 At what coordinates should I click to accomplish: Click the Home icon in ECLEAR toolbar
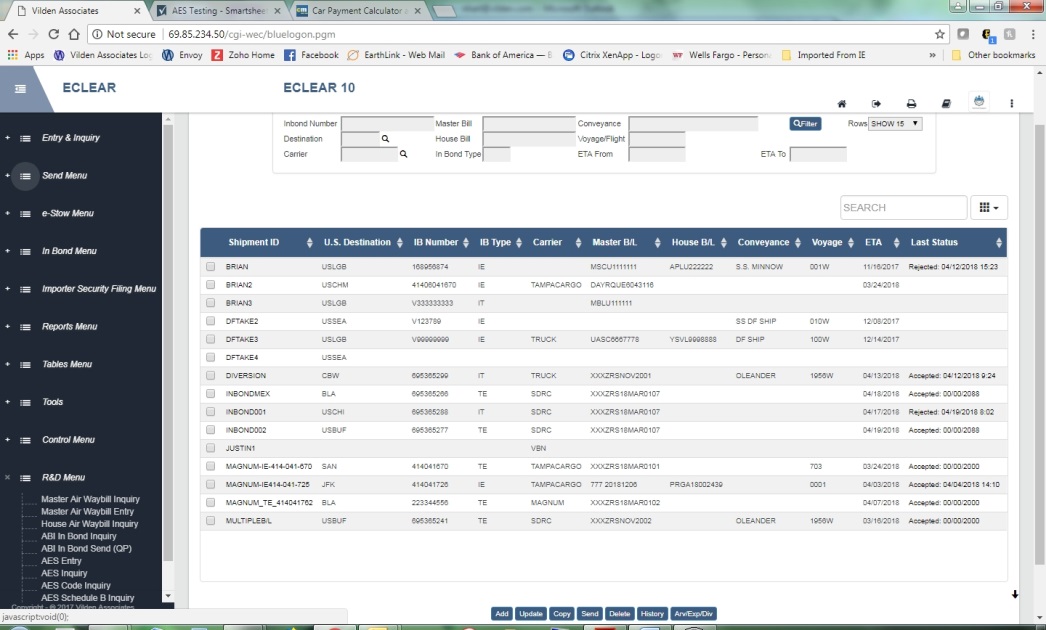[842, 103]
